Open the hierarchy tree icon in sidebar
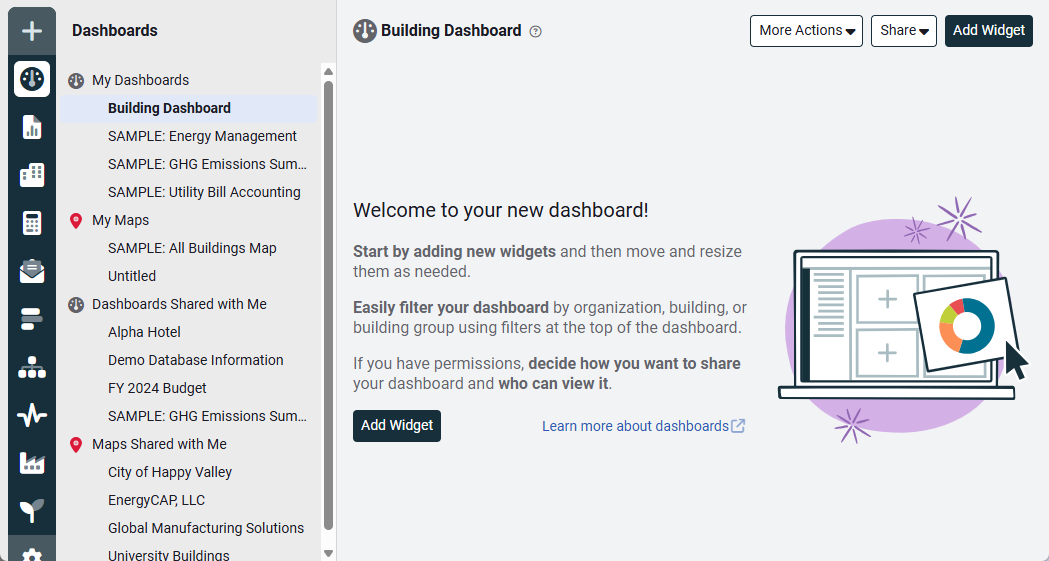1049x561 pixels. coord(32,367)
